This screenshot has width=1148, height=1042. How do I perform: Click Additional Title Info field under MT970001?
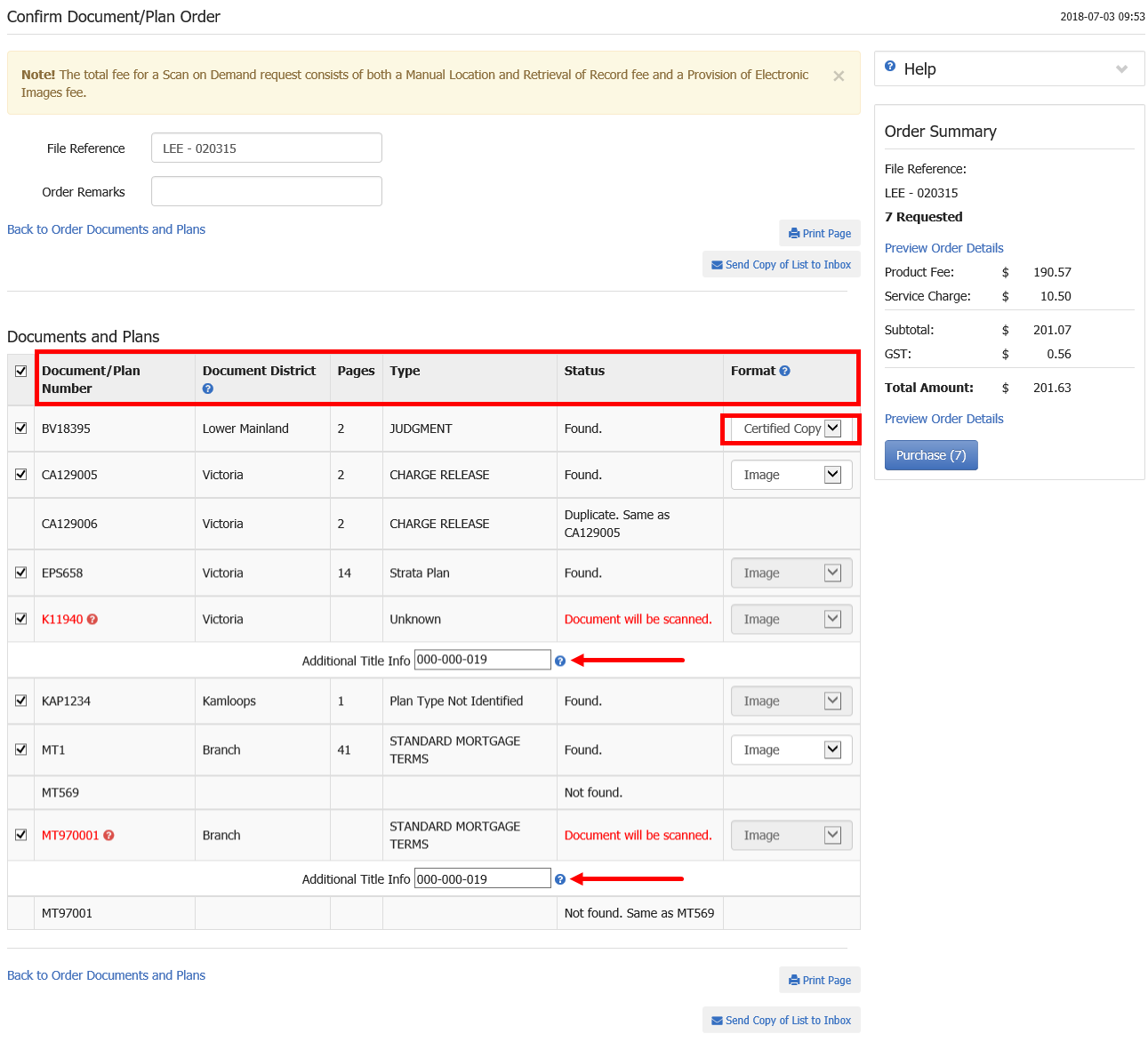[483, 878]
